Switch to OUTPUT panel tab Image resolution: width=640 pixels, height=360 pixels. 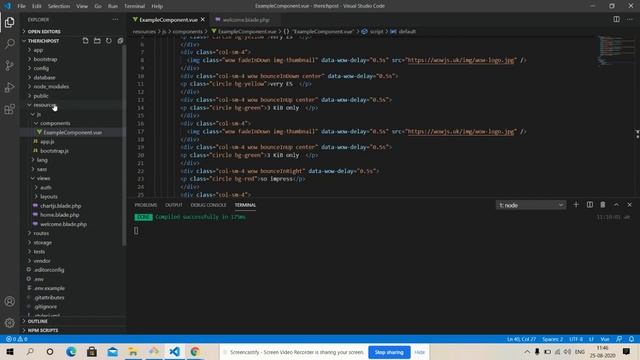pyautogui.click(x=174, y=205)
